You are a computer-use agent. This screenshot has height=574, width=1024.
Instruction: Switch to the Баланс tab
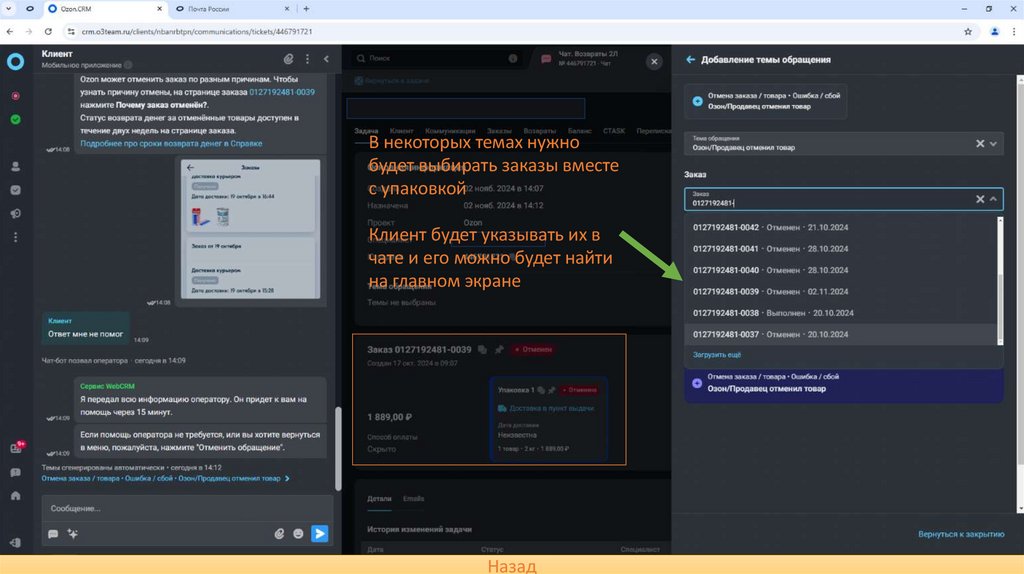(x=579, y=131)
